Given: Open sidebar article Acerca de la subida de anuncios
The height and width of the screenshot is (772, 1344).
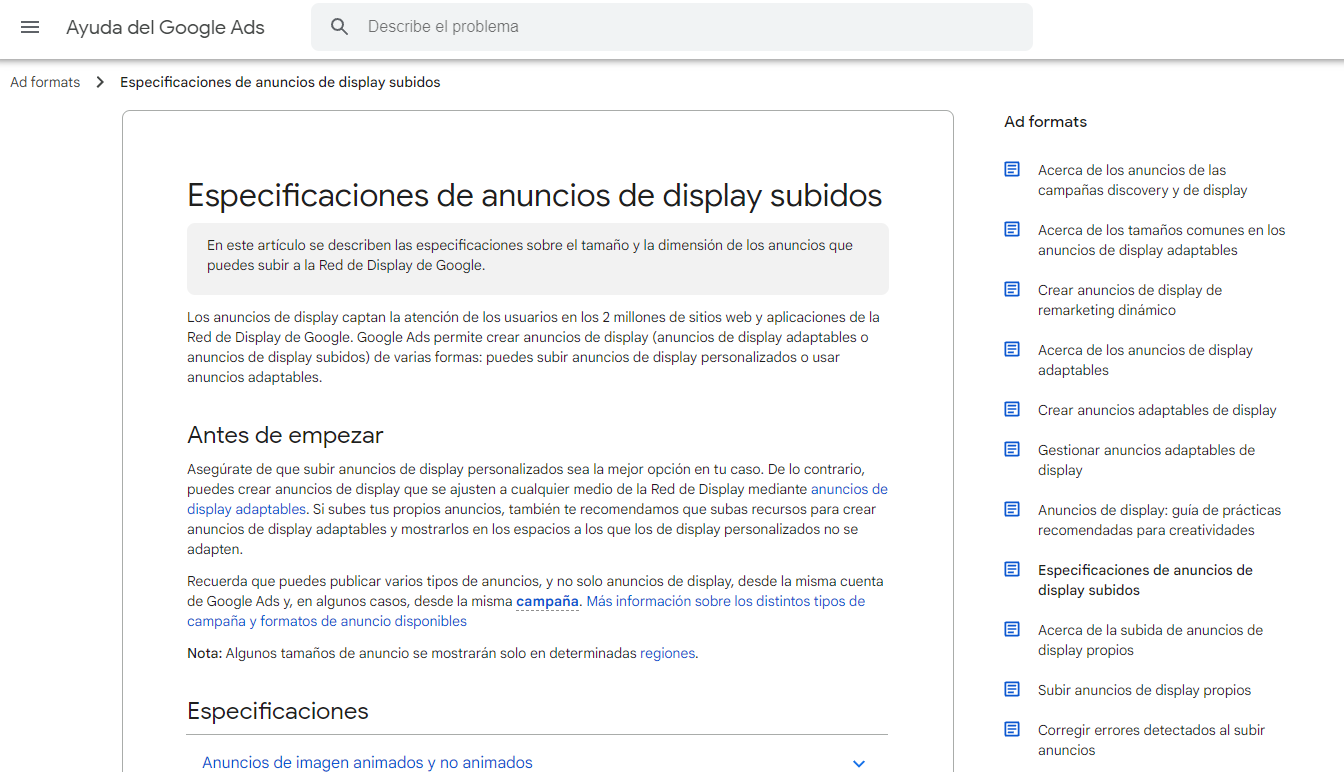Looking at the screenshot, I should click(x=1150, y=640).
